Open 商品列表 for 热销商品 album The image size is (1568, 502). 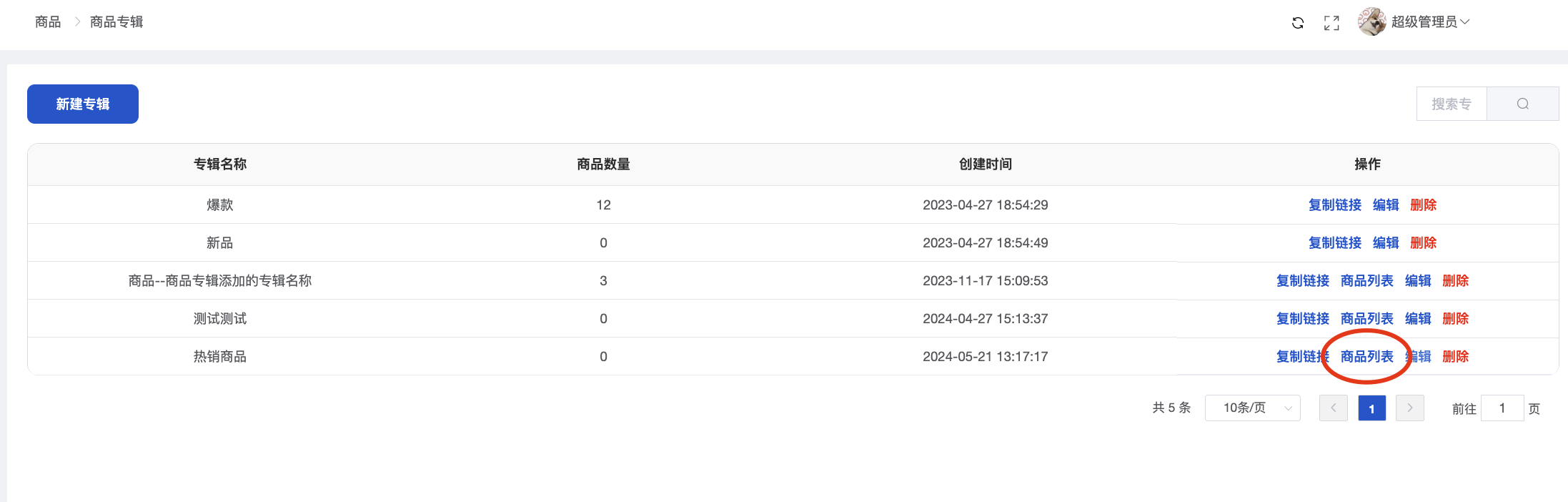(1366, 357)
